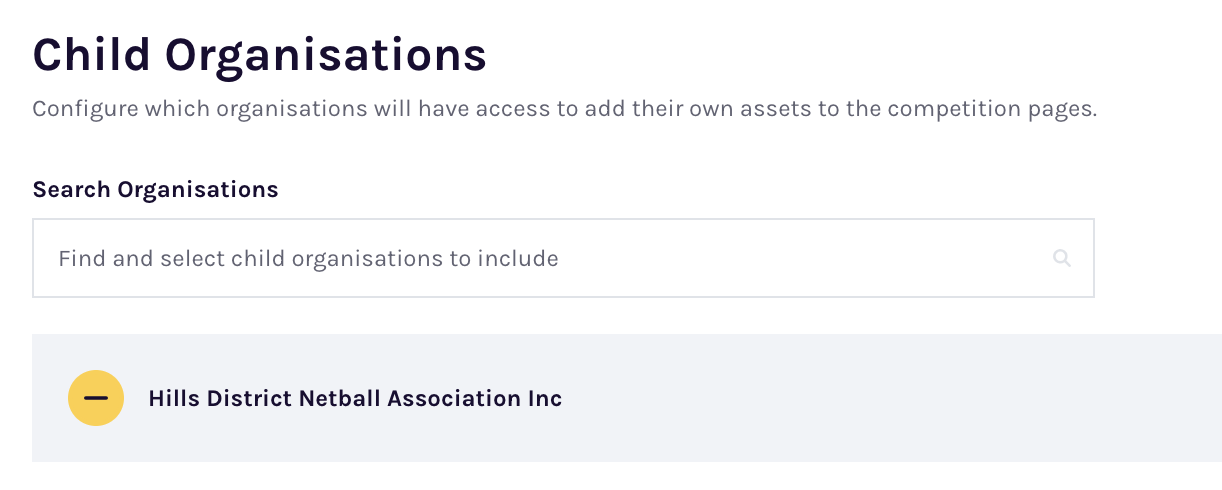Click the grey organisation row background

[x=627, y=398]
